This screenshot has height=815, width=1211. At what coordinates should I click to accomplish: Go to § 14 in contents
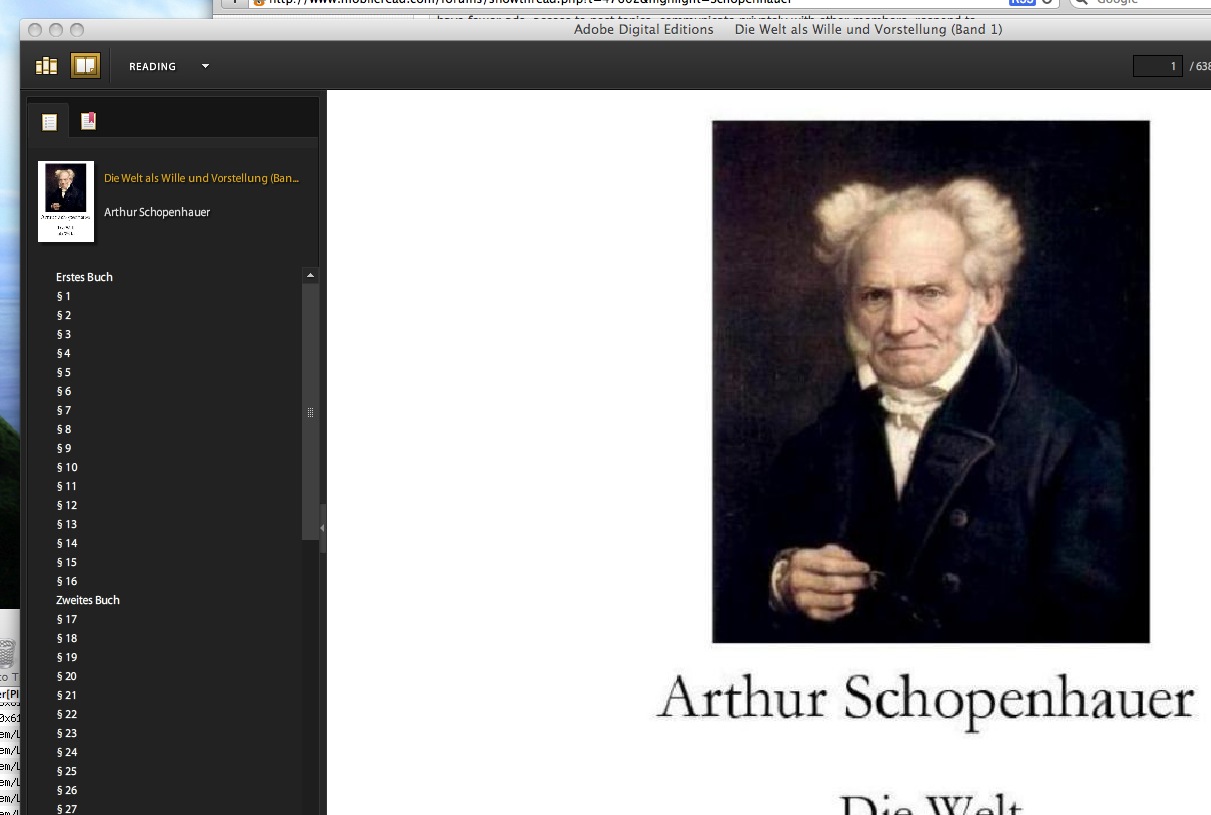pyautogui.click(x=67, y=543)
